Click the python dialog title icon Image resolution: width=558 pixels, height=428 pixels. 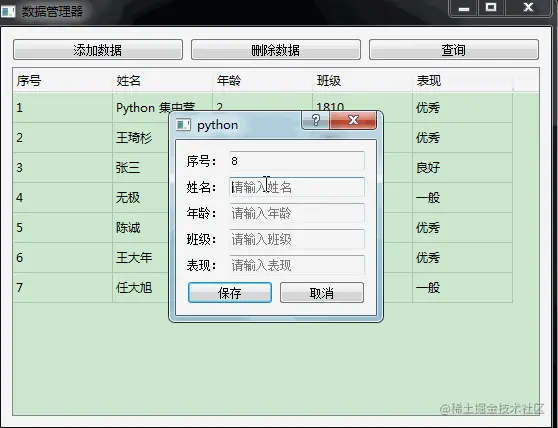tap(183, 125)
